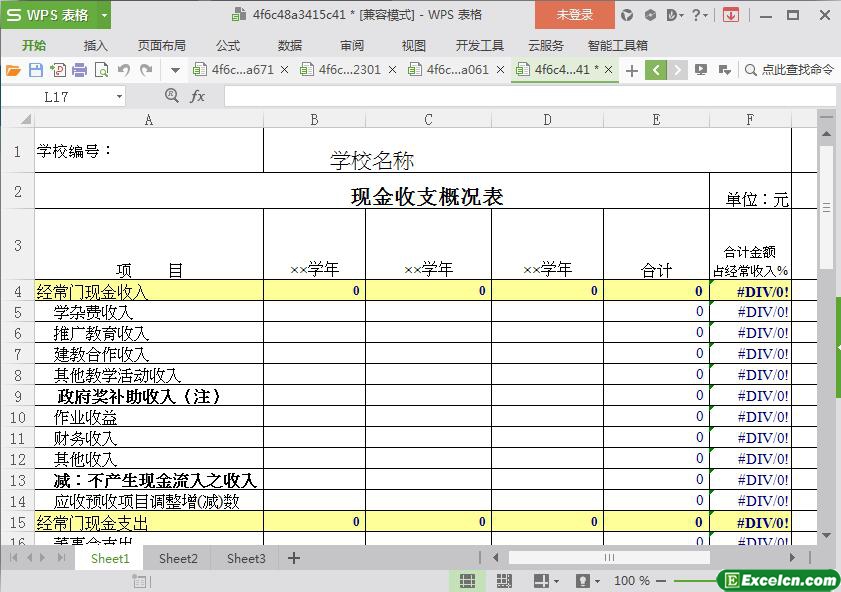This screenshot has height=592, width=841.
Task: Toggle page break preview in status bar
Action: [x=503, y=581]
